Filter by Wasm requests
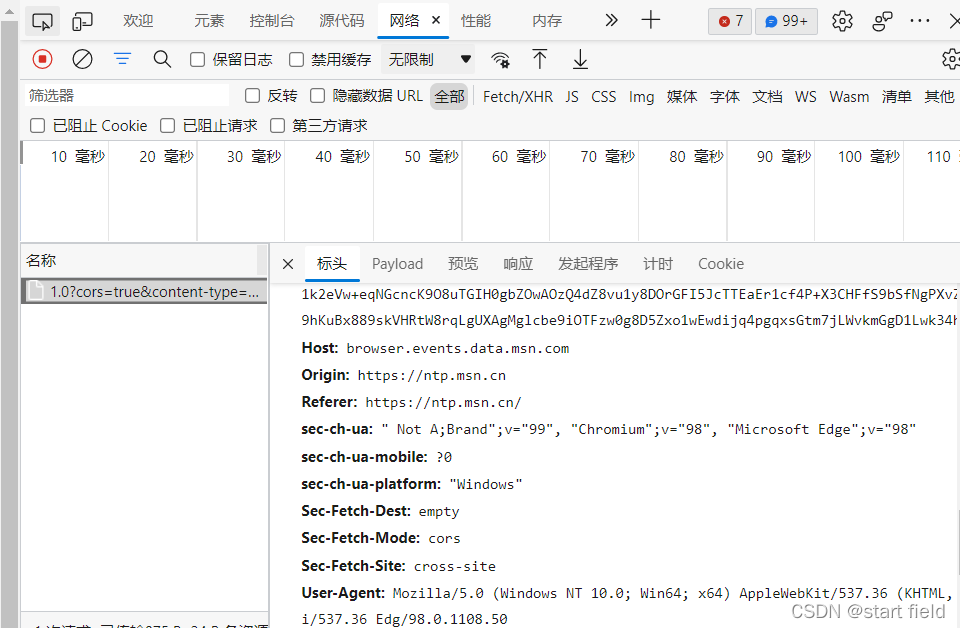The width and height of the screenshot is (960, 628). (849, 97)
